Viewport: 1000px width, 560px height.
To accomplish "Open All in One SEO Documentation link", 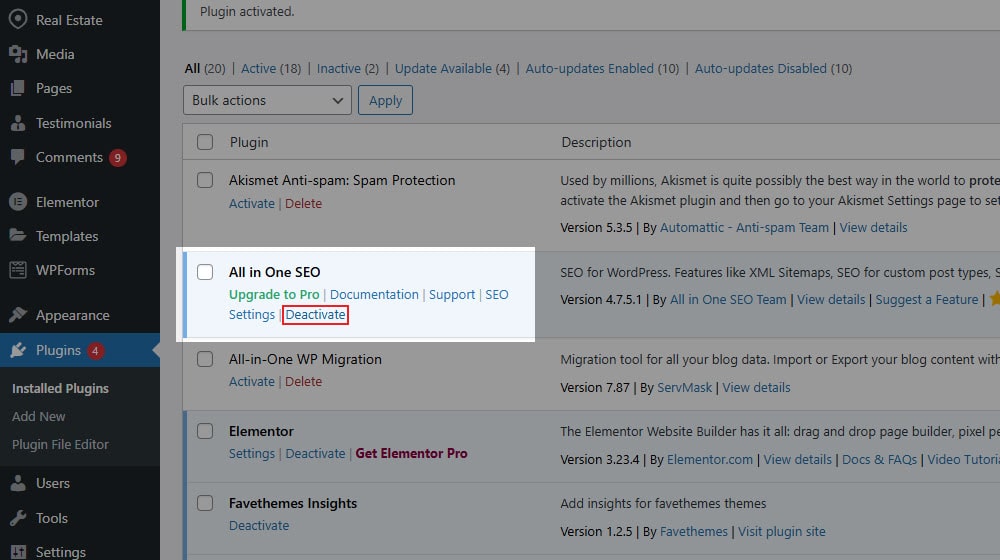I will pos(374,295).
